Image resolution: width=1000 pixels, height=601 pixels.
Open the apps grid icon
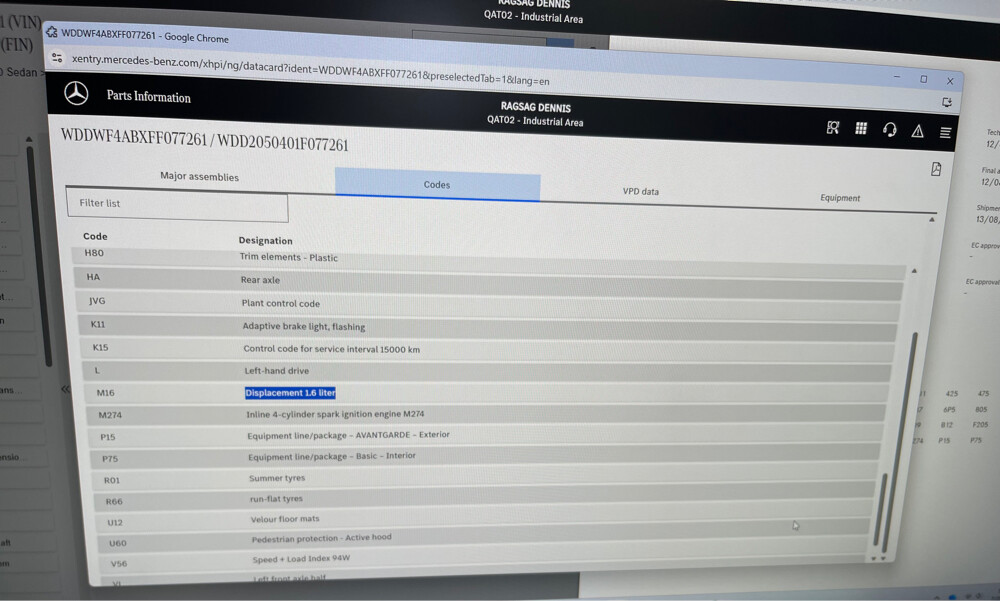[860, 128]
